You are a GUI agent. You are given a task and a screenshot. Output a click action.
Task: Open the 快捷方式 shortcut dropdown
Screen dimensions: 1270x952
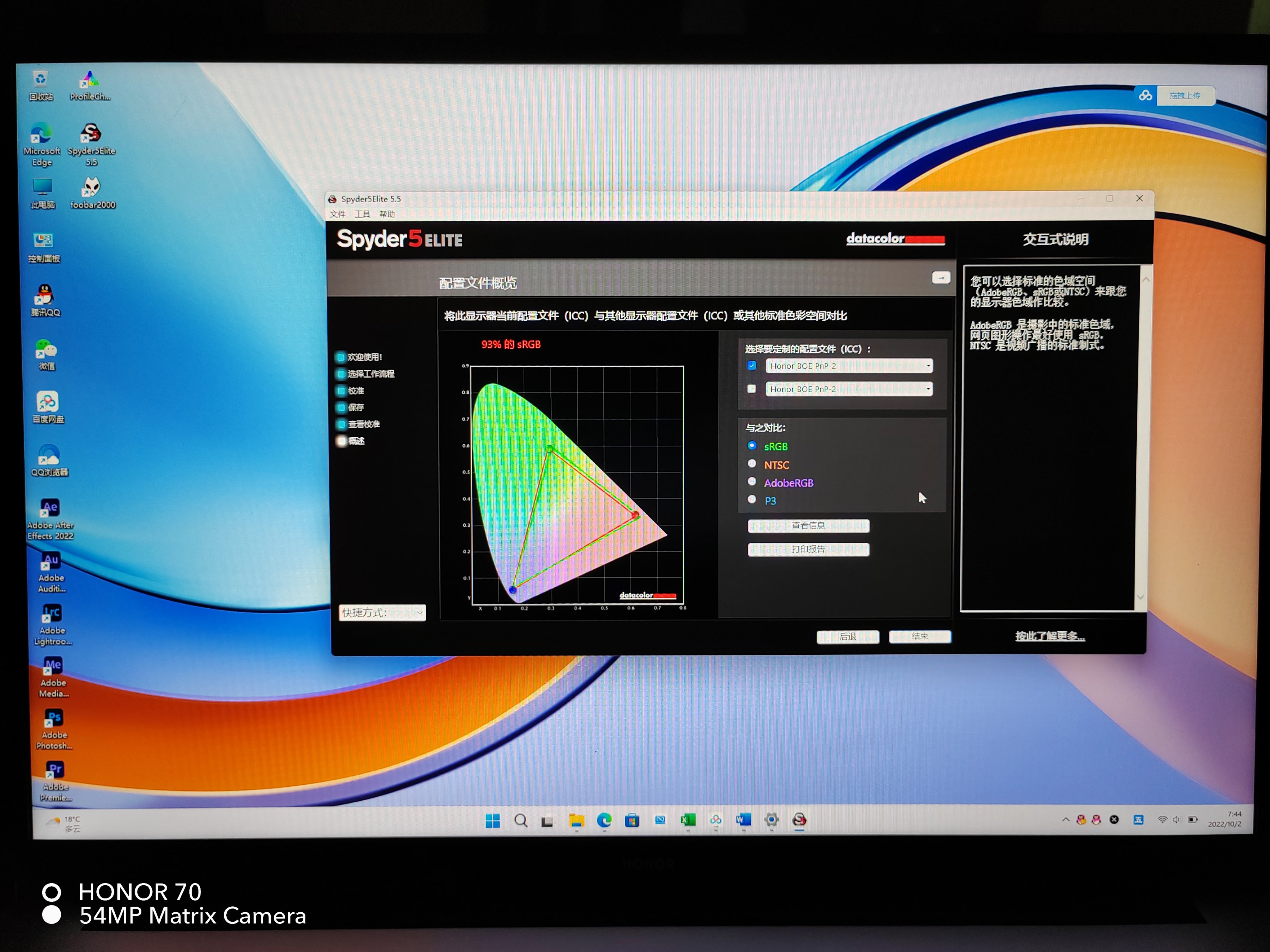point(382,613)
